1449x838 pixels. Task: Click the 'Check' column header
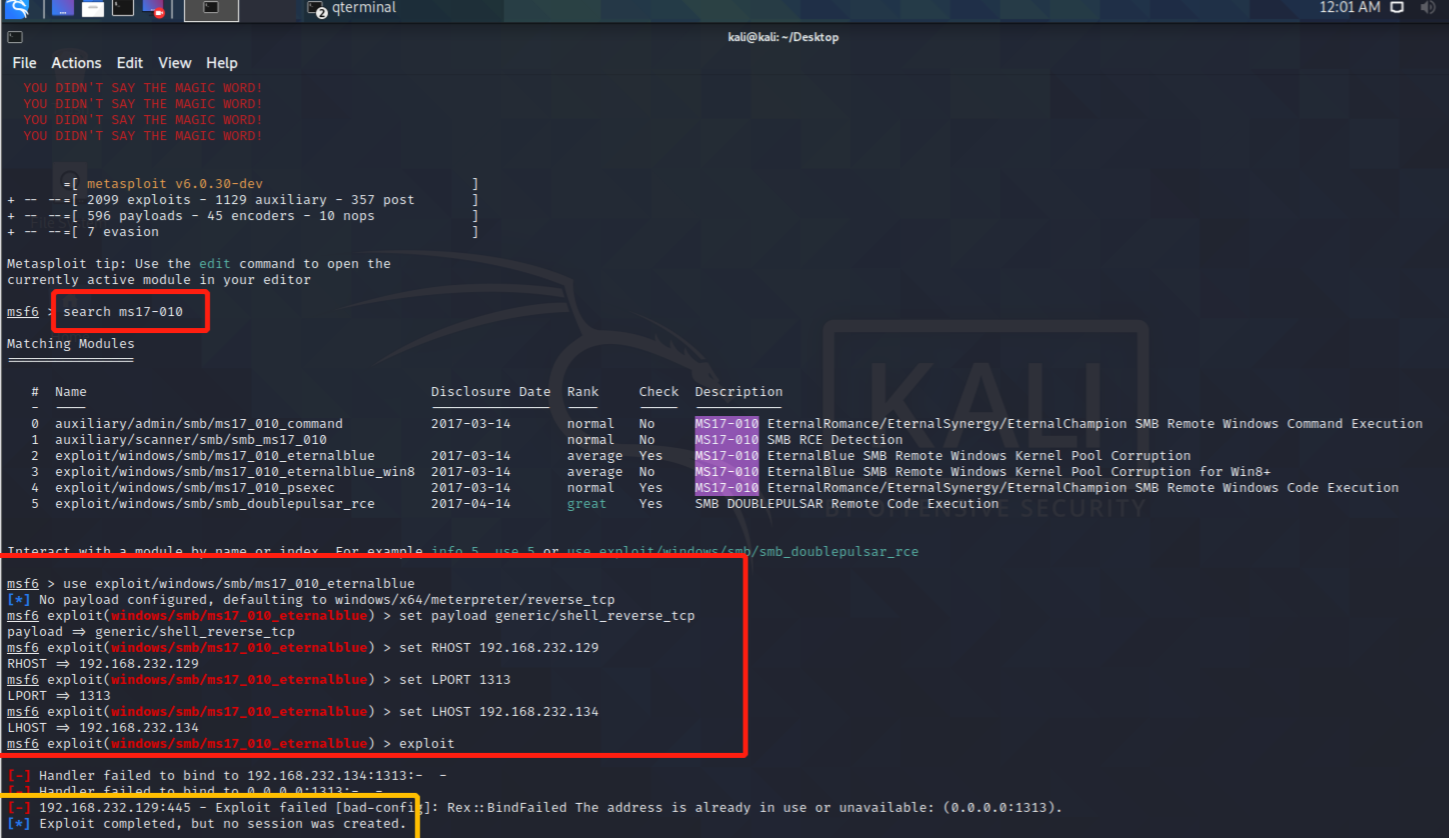(659, 392)
